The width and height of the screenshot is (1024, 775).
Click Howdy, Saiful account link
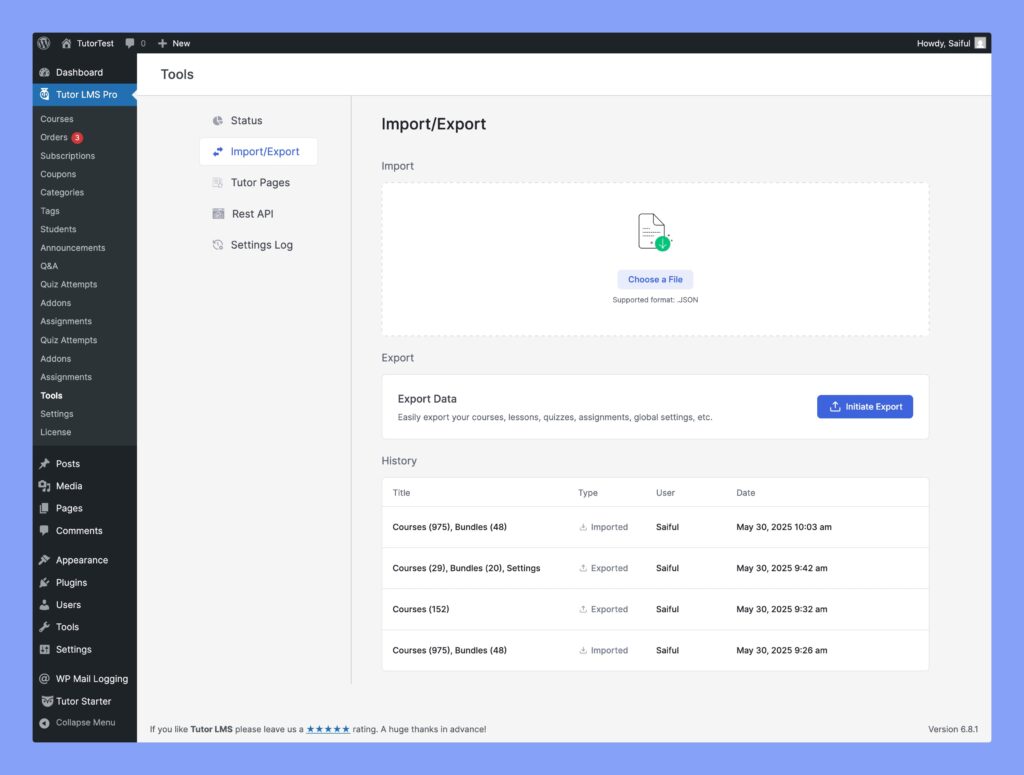point(943,43)
